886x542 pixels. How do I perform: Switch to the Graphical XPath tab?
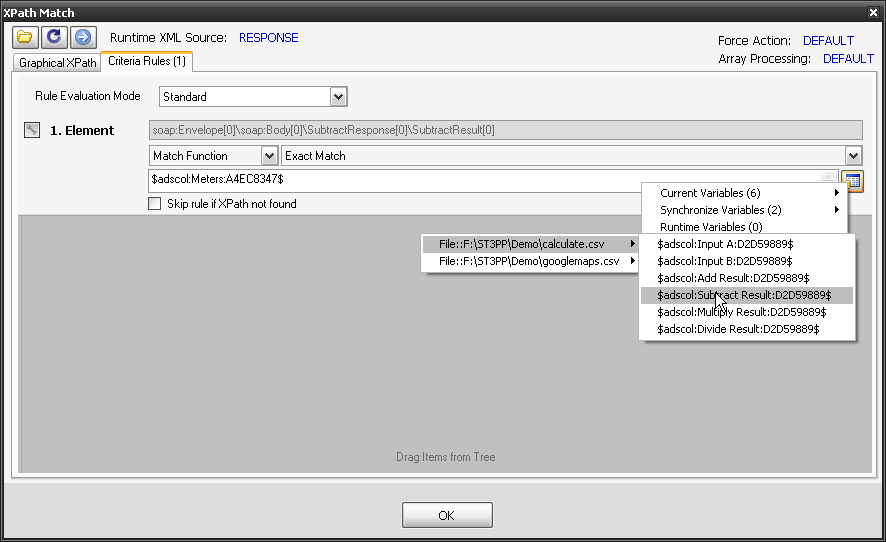point(57,62)
